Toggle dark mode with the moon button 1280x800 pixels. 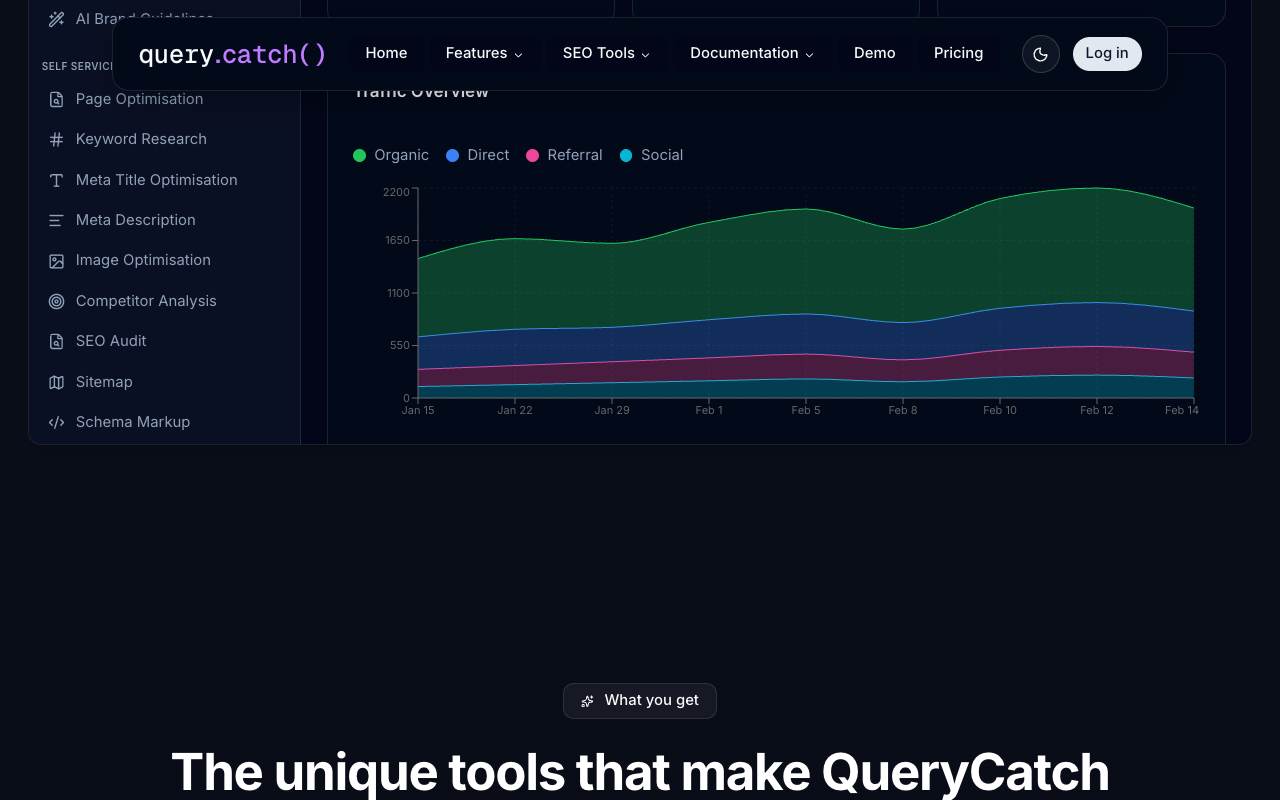click(1040, 54)
